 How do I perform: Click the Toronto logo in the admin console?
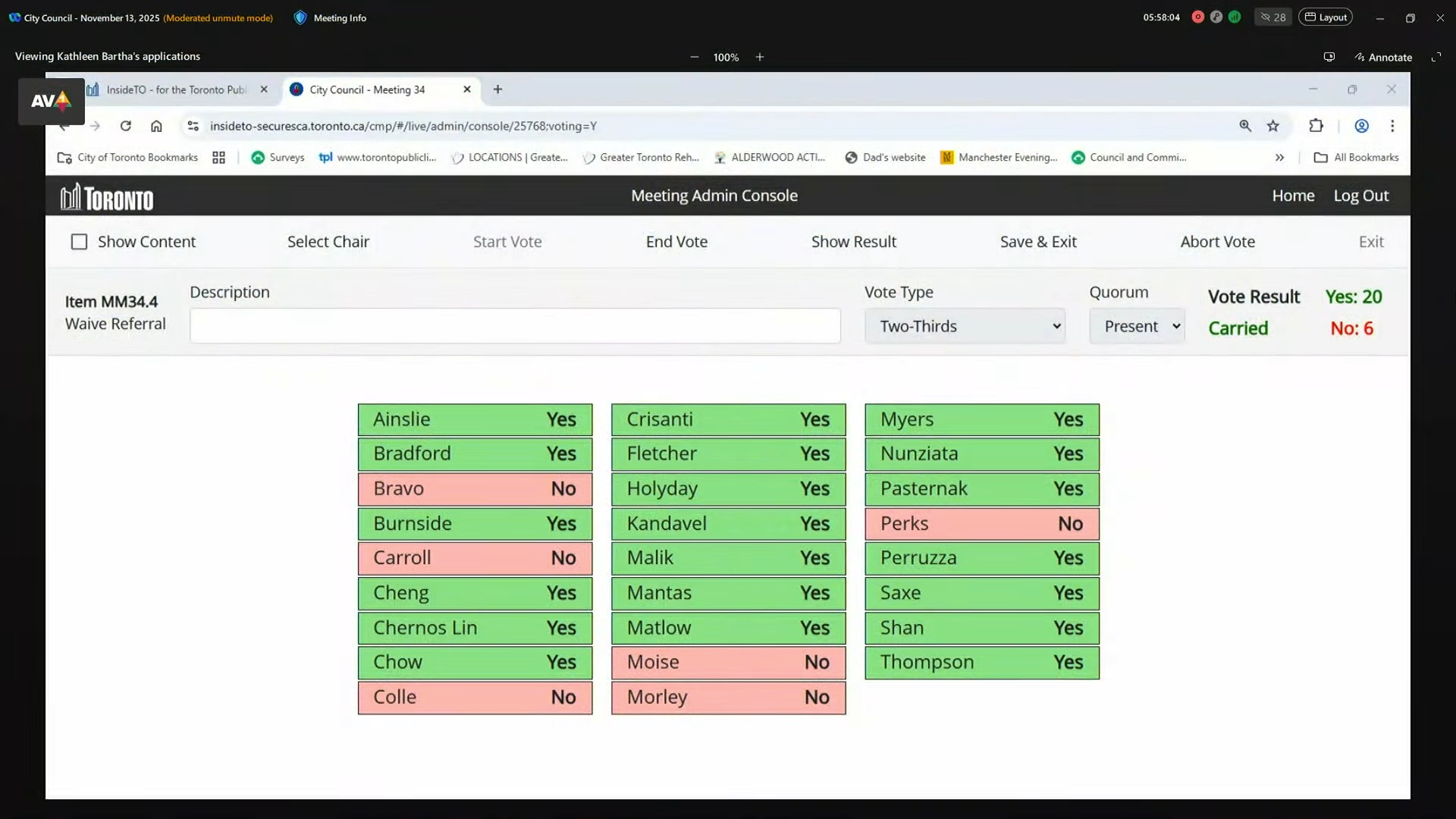106,196
